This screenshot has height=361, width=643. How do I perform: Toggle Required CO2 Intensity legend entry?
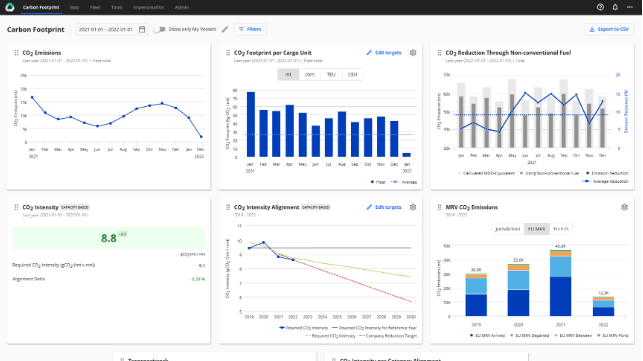point(331,336)
